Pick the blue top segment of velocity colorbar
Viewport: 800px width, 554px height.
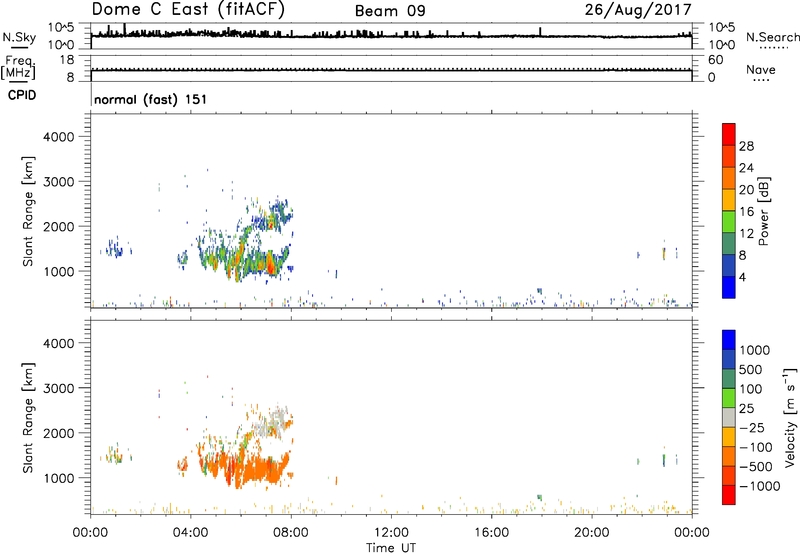[729, 340]
